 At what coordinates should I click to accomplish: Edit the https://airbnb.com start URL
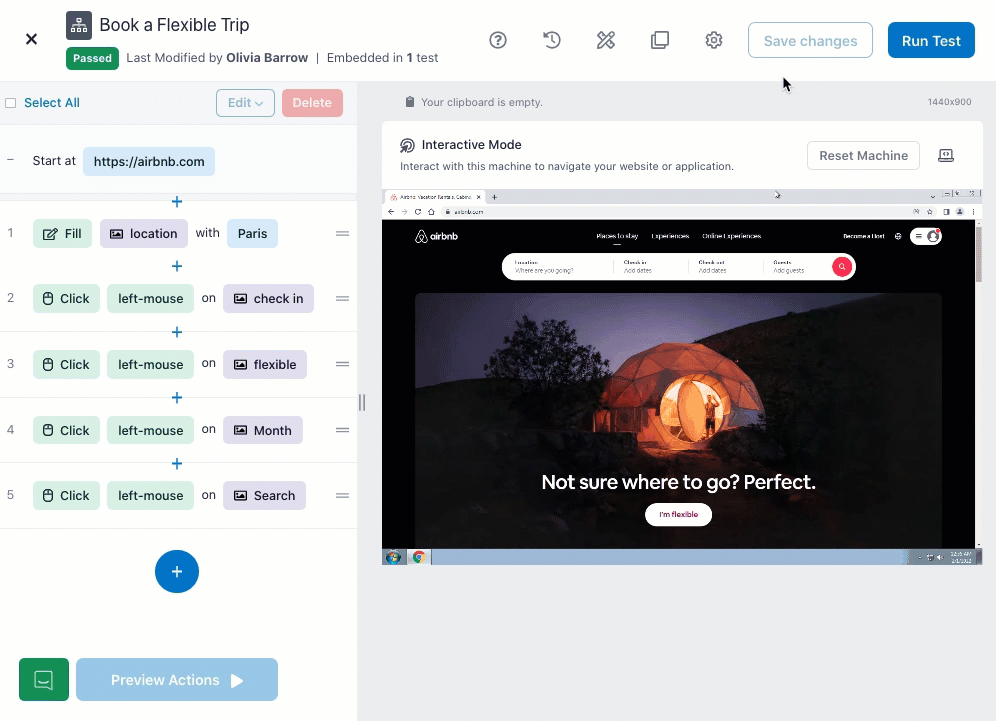tap(149, 161)
